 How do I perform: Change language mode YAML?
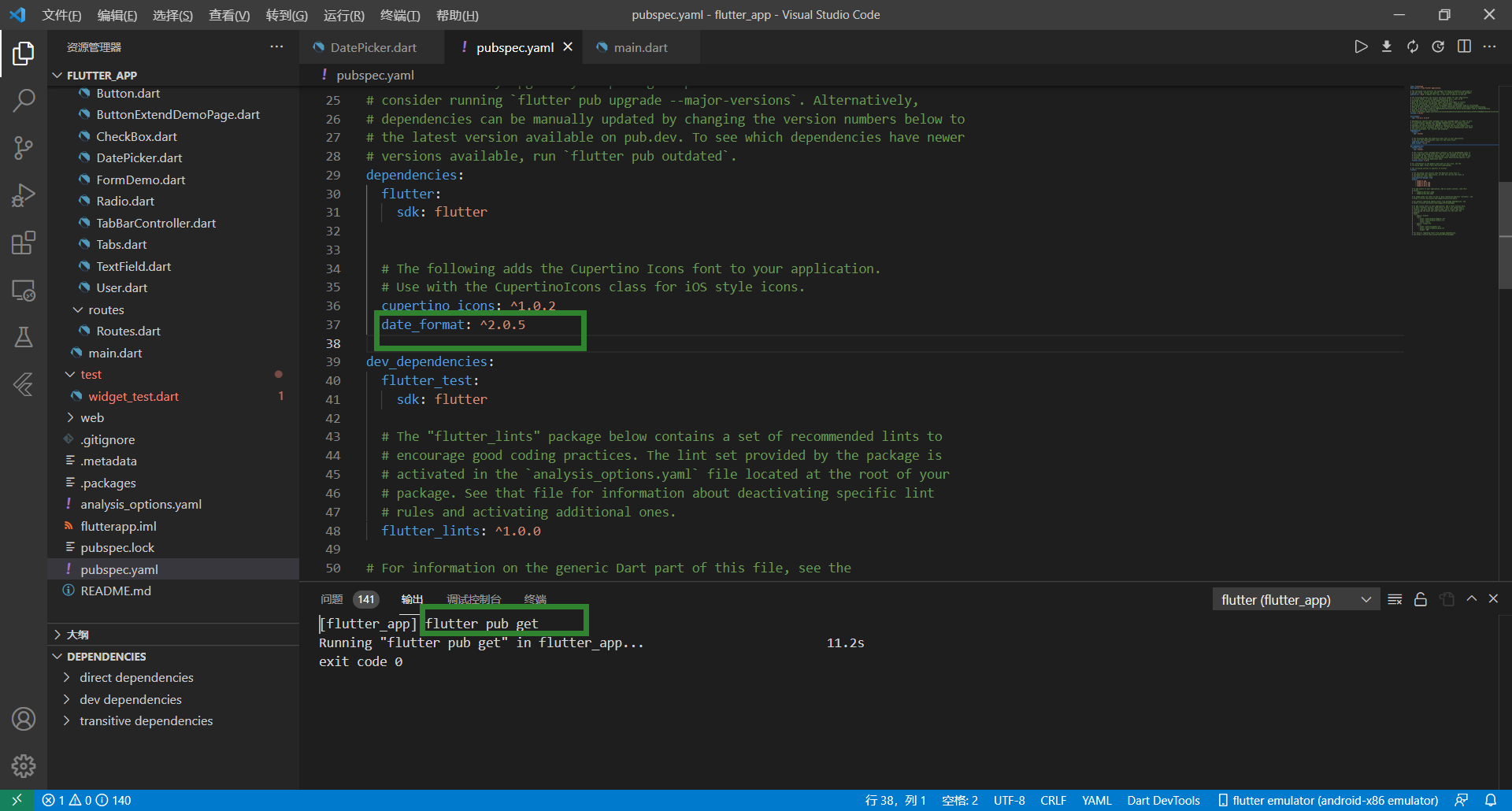[x=1096, y=800]
